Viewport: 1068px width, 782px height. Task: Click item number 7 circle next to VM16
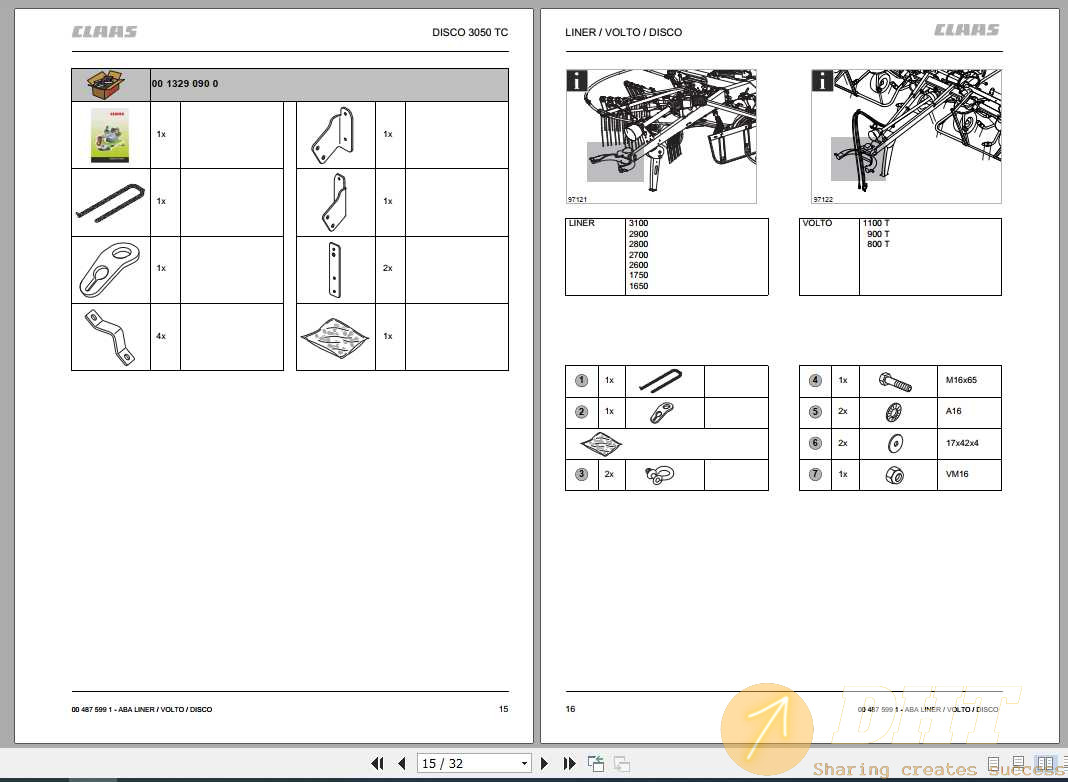point(815,473)
